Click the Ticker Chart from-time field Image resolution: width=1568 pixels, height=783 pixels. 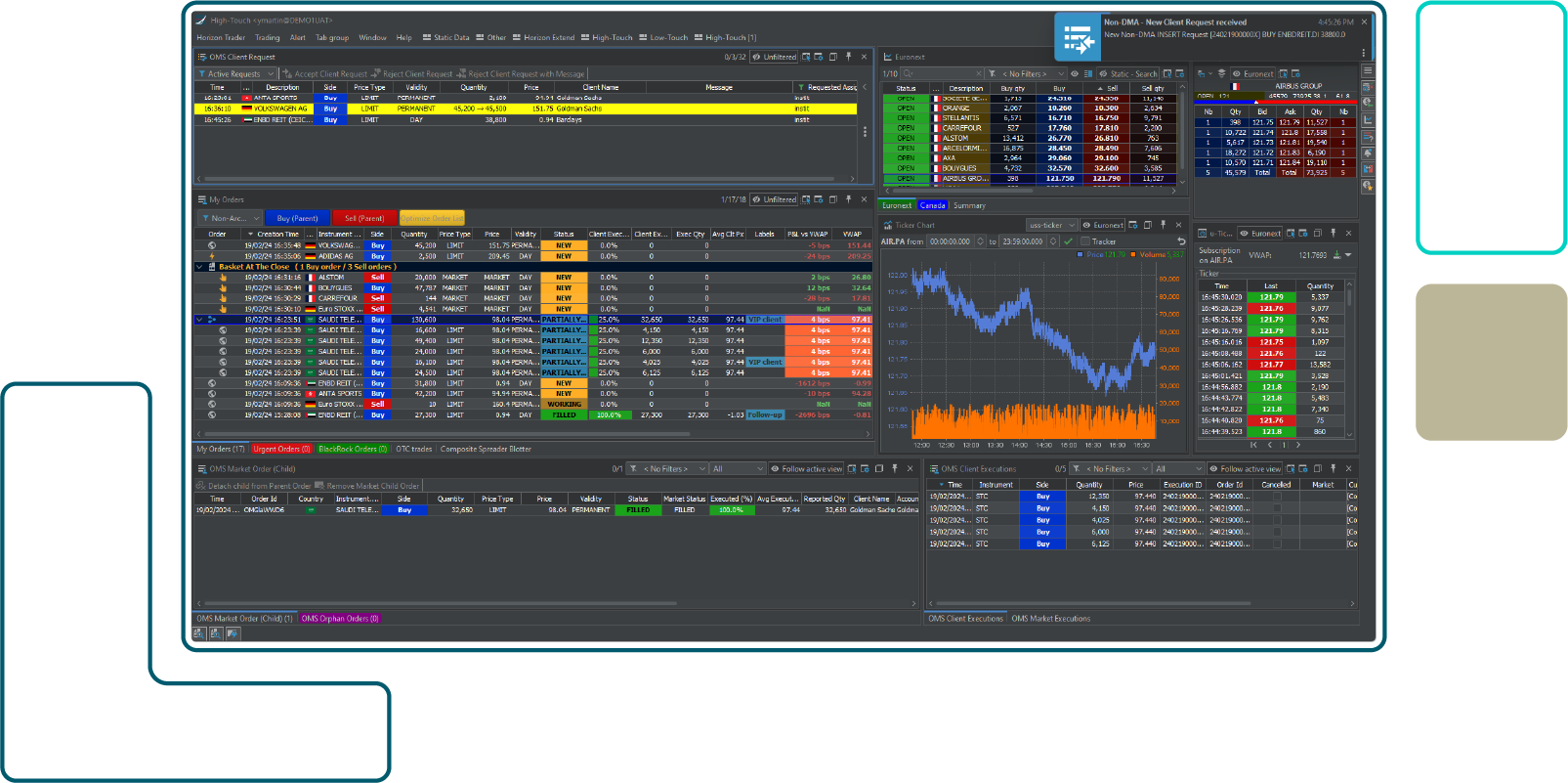(952, 241)
